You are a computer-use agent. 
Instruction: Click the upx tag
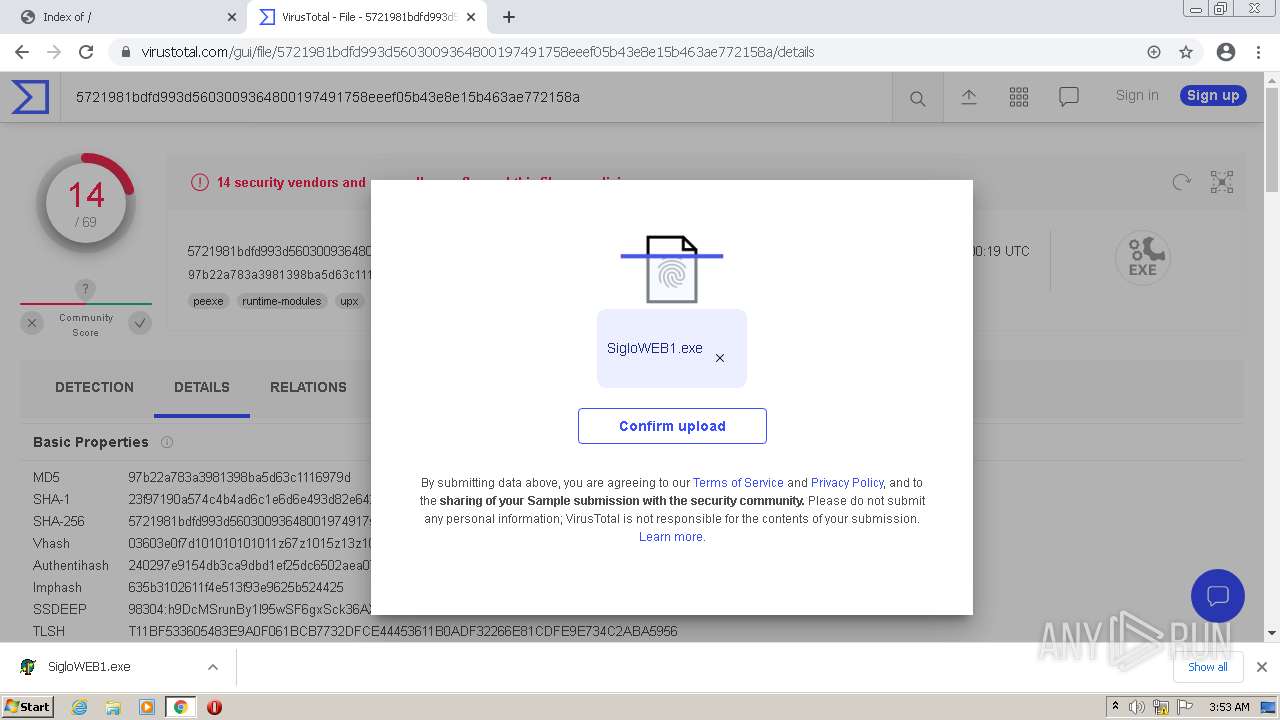[349, 301]
